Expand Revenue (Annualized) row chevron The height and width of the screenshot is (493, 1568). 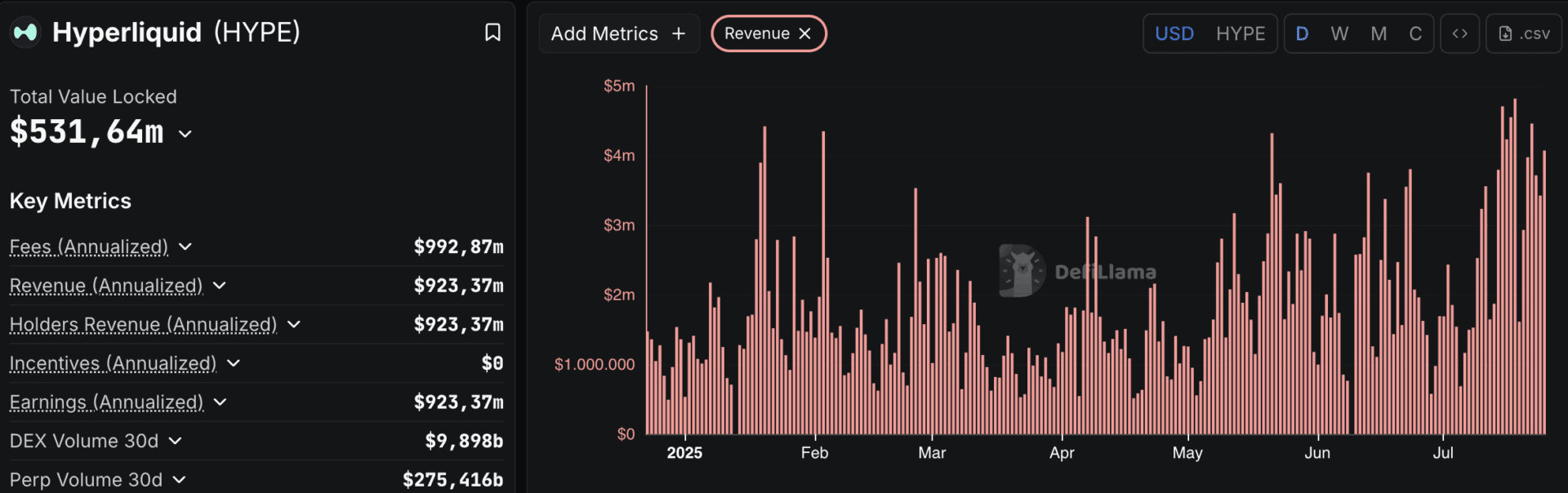click(219, 286)
